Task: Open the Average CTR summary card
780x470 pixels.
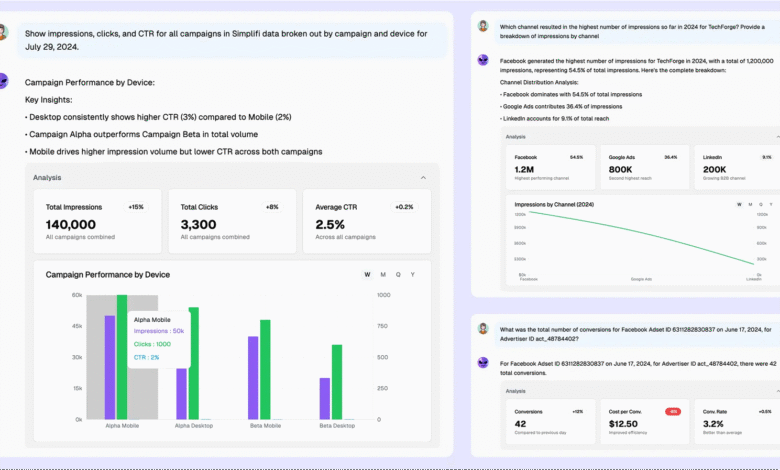Action: tap(365, 221)
